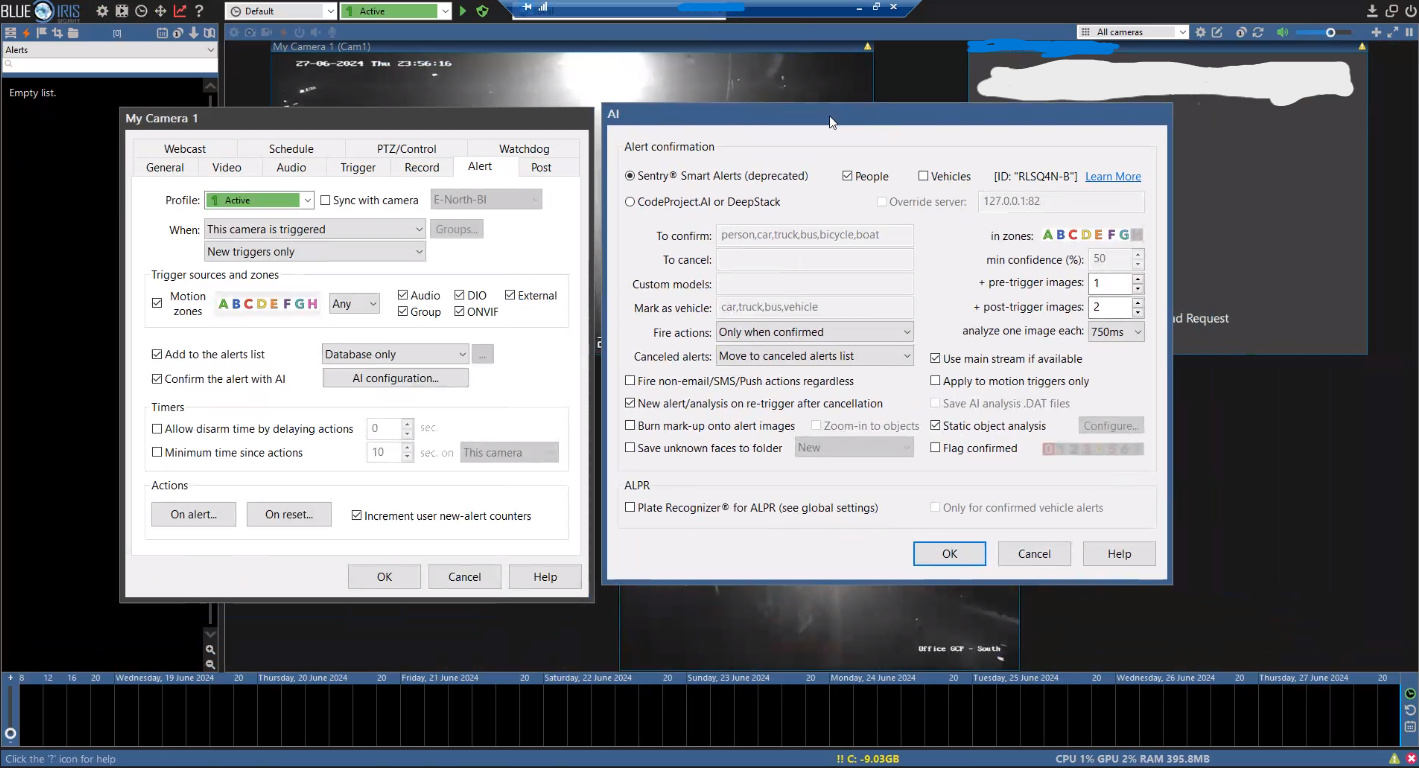This screenshot has height=768, width=1419.
Task: Click the edit layout pencil icon
Action: click(1217, 32)
